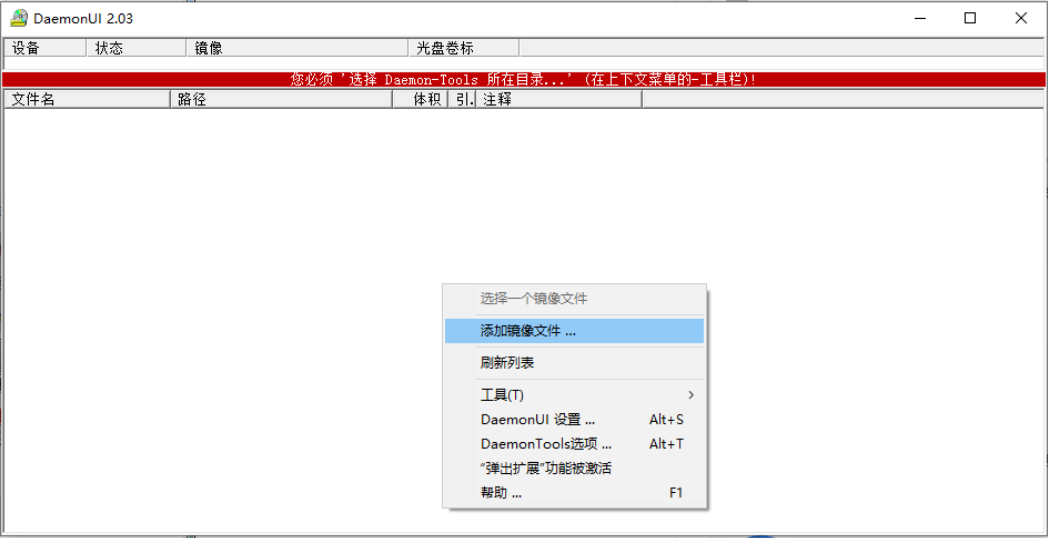Image resolution: width=1048 pixels, height=538 pixels.
Task: Sort by 文件名 column header
Action: (87, 99)
